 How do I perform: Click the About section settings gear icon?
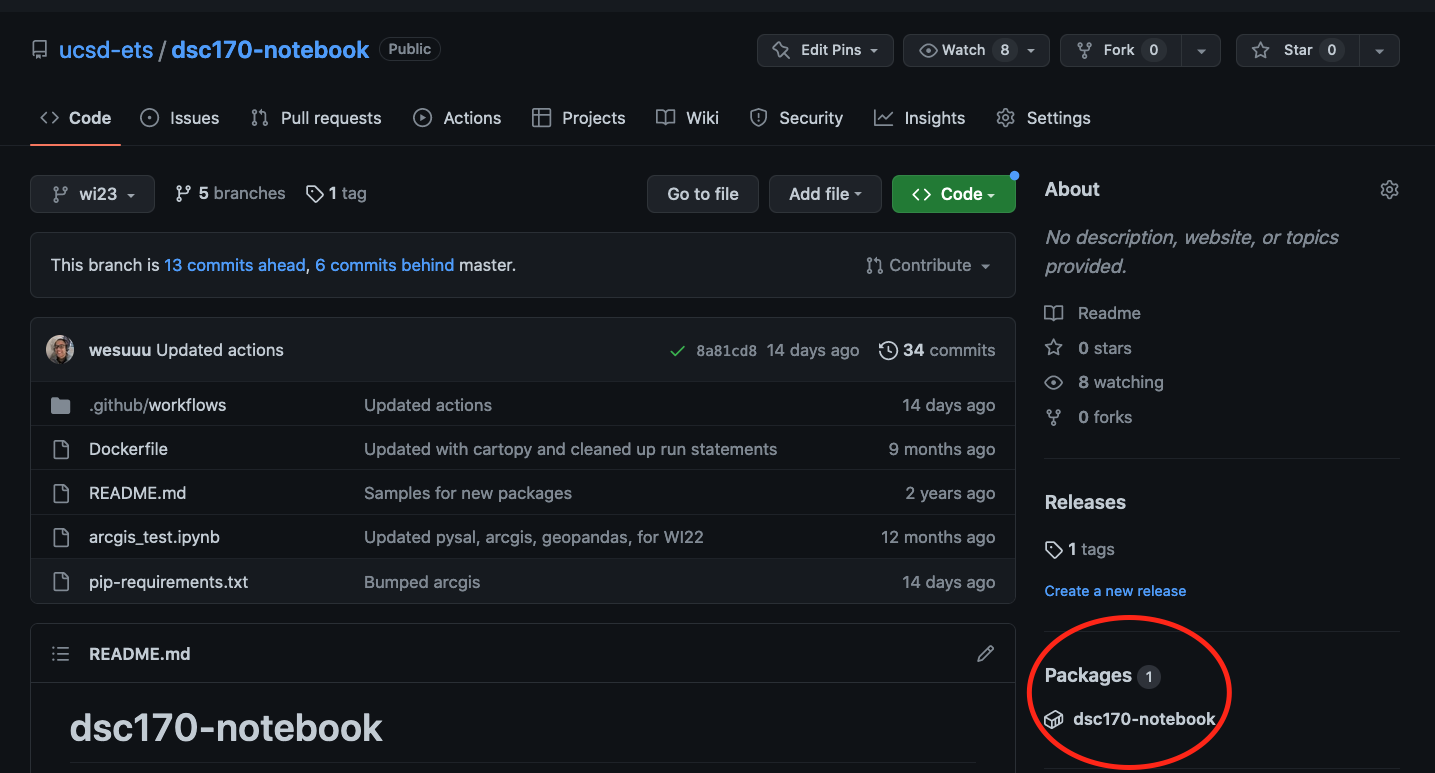tap(1389, 190)
